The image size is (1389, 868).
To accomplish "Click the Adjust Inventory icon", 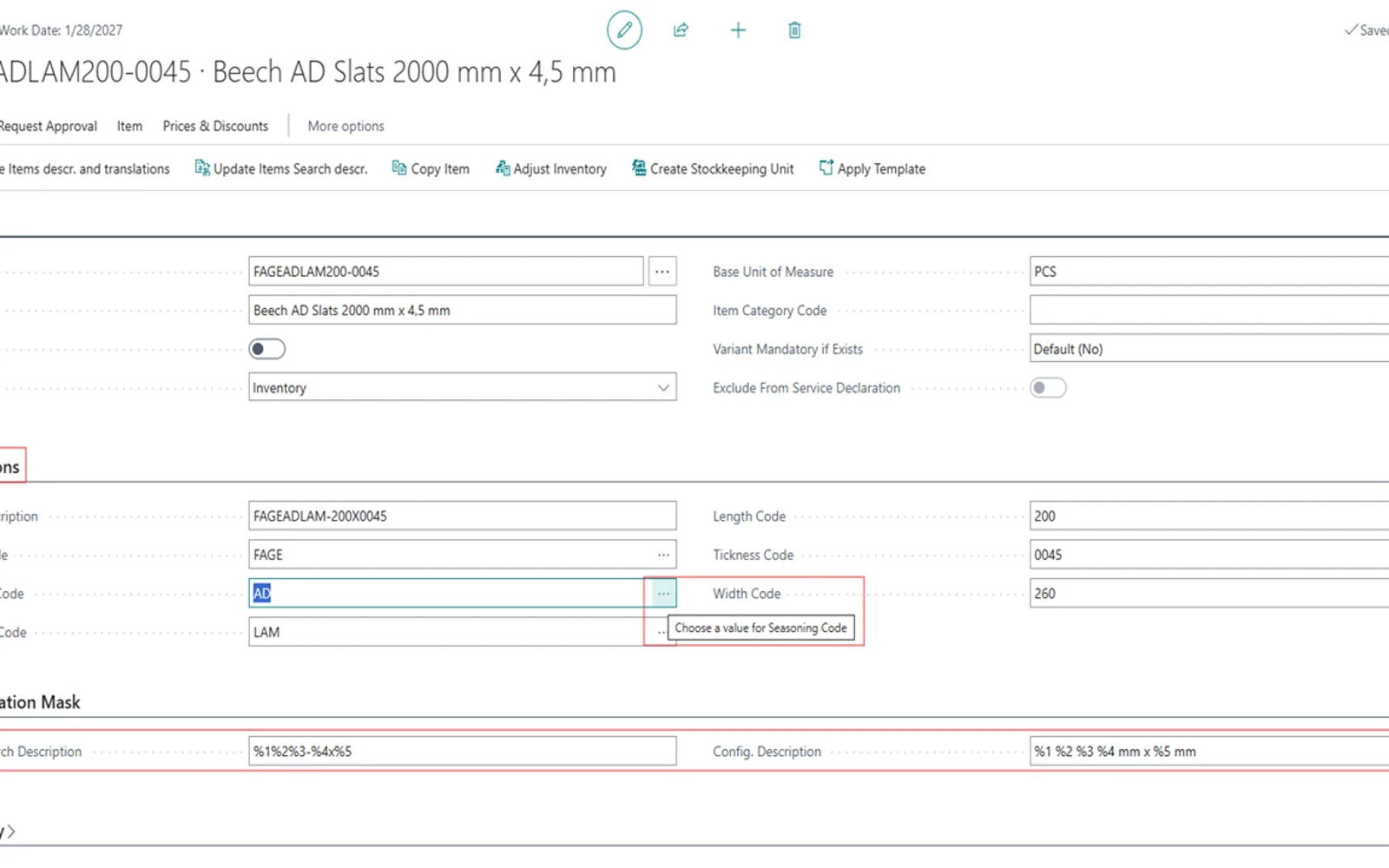I will click(x=503, y=168).
